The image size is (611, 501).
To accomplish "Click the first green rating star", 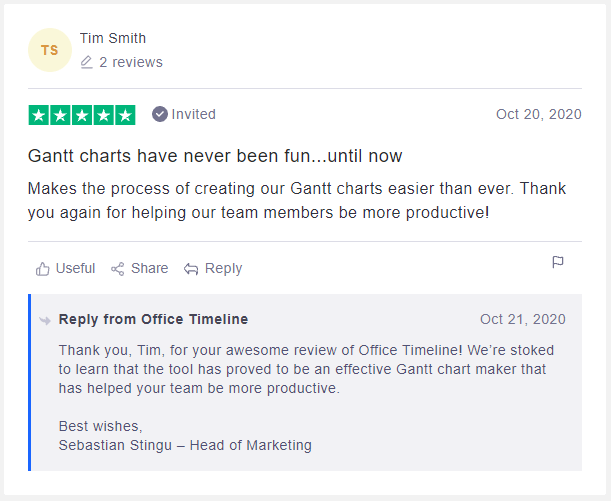I will (x=39, y=115).
